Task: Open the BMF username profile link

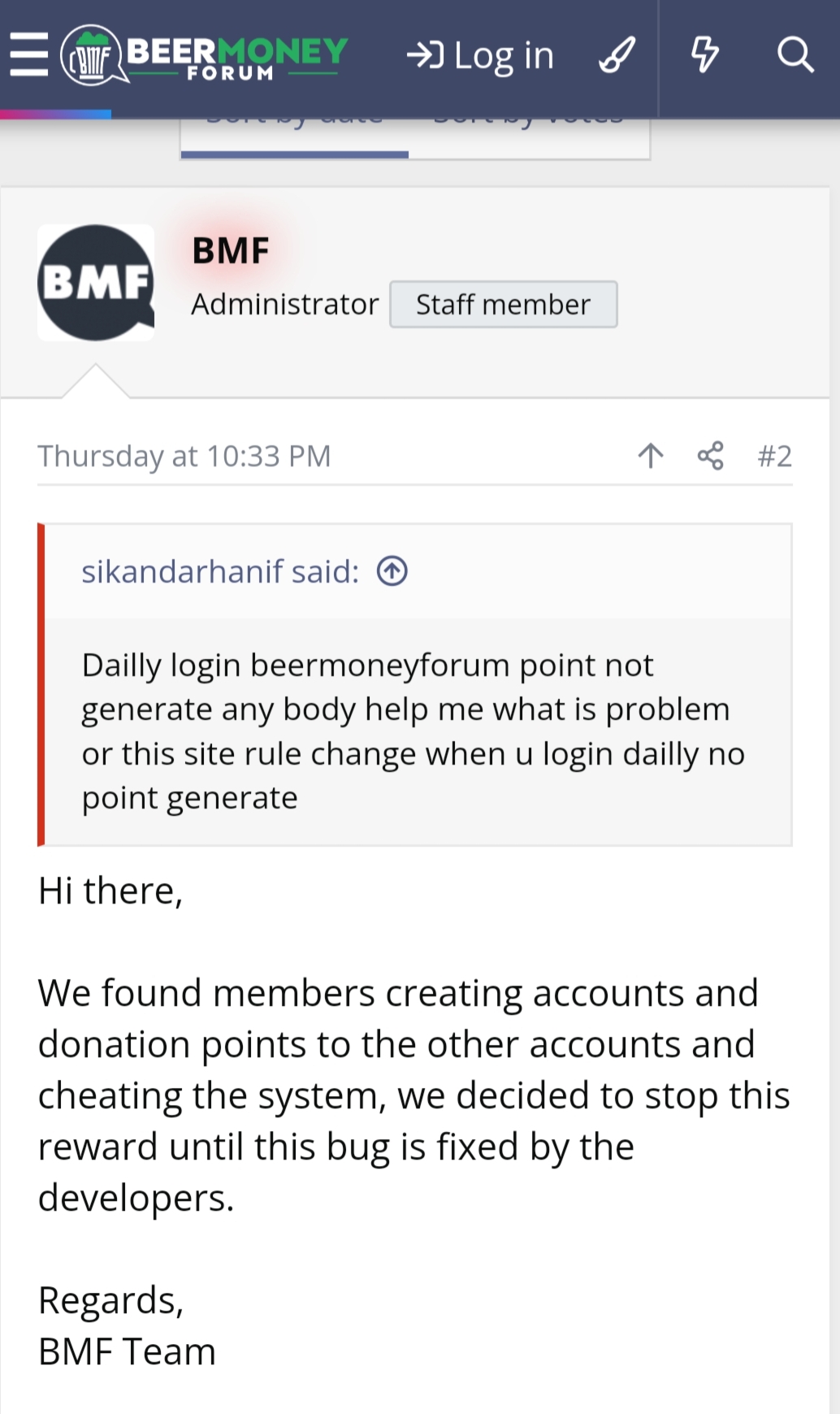Action: point(231,251)
